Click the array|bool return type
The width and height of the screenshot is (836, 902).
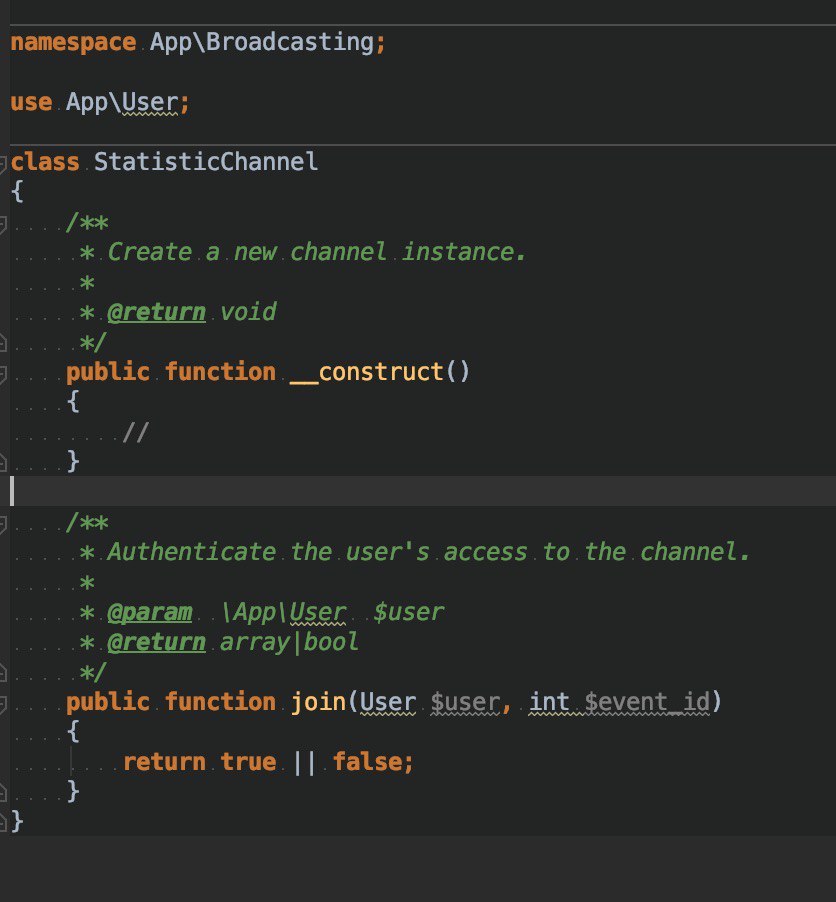click(x=289, y=642)
